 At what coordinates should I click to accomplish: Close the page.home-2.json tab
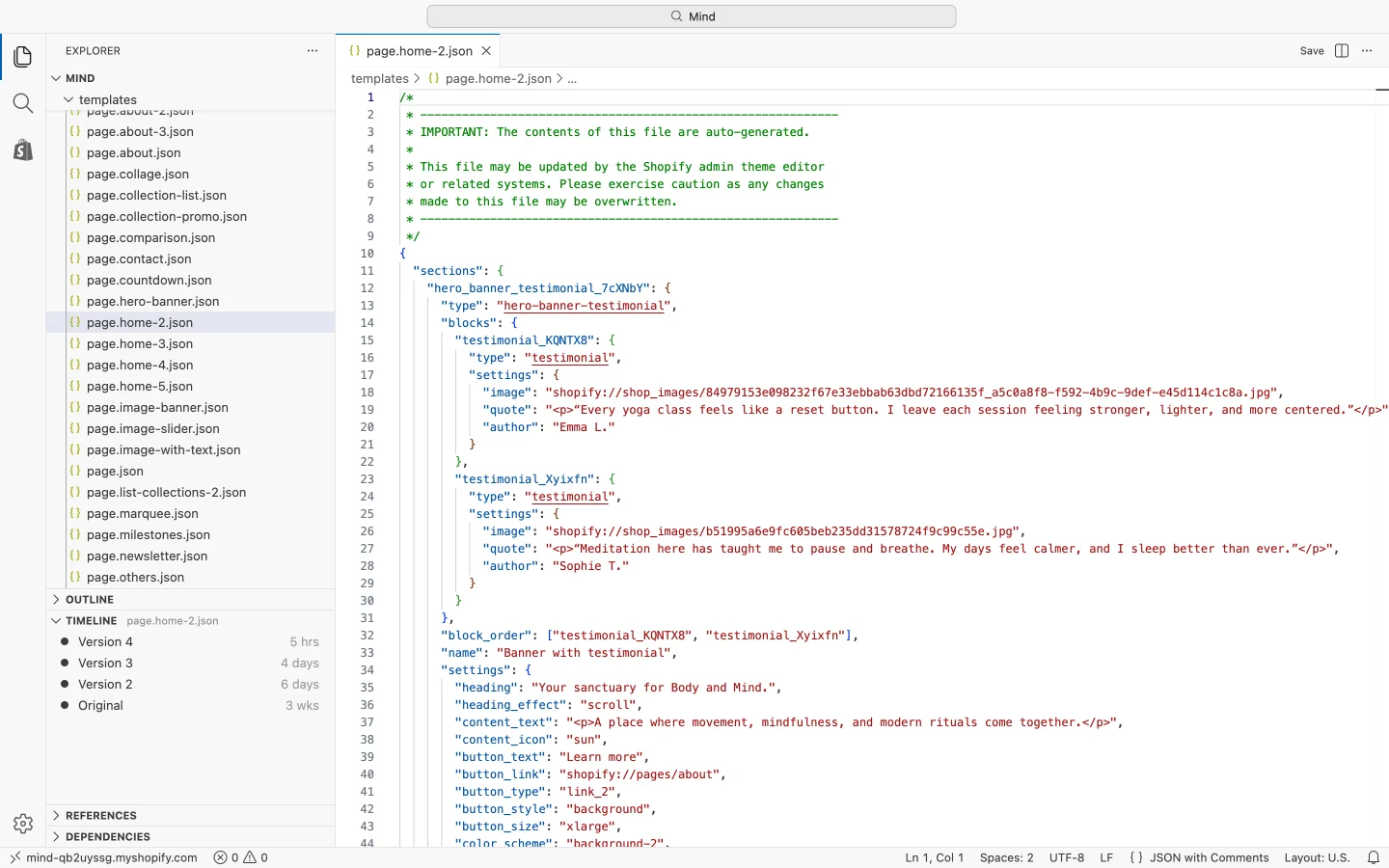[x=486, y=51]
